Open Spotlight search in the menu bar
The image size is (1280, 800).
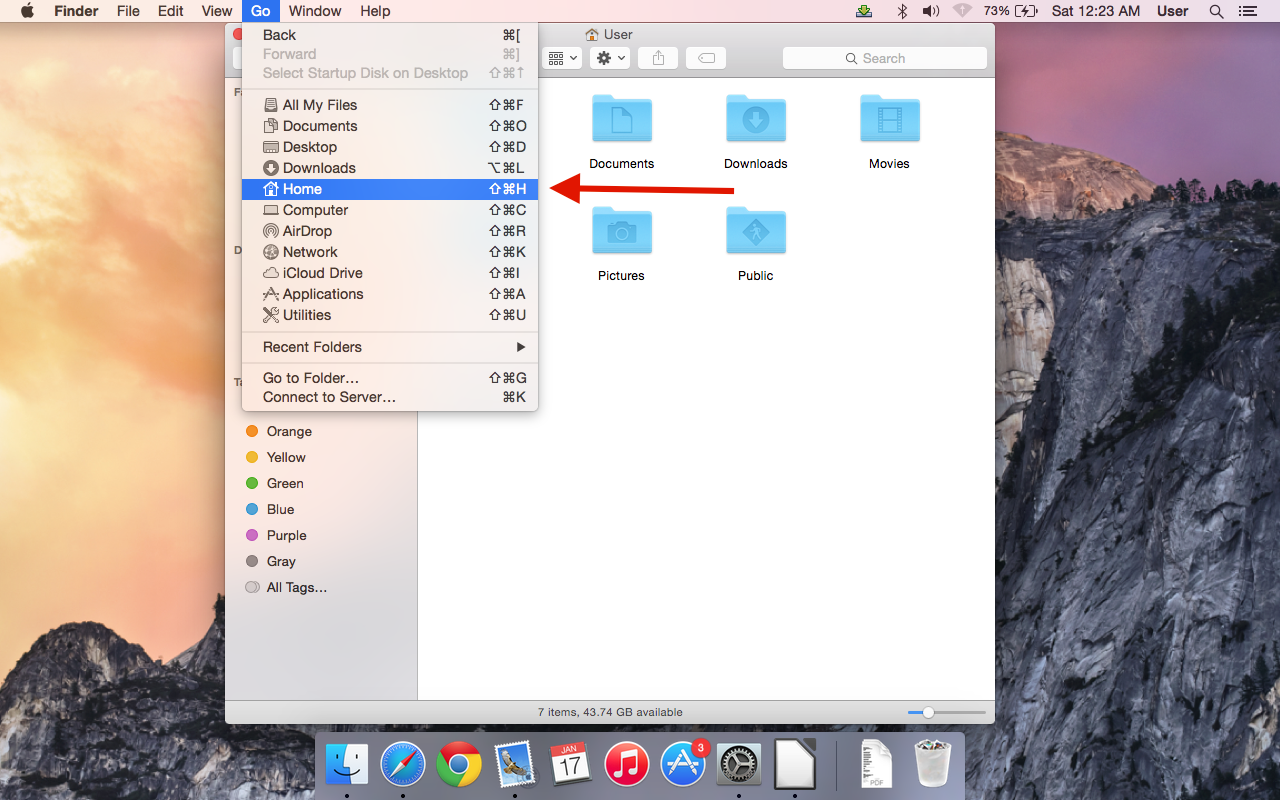click(x=1216, y=11)
